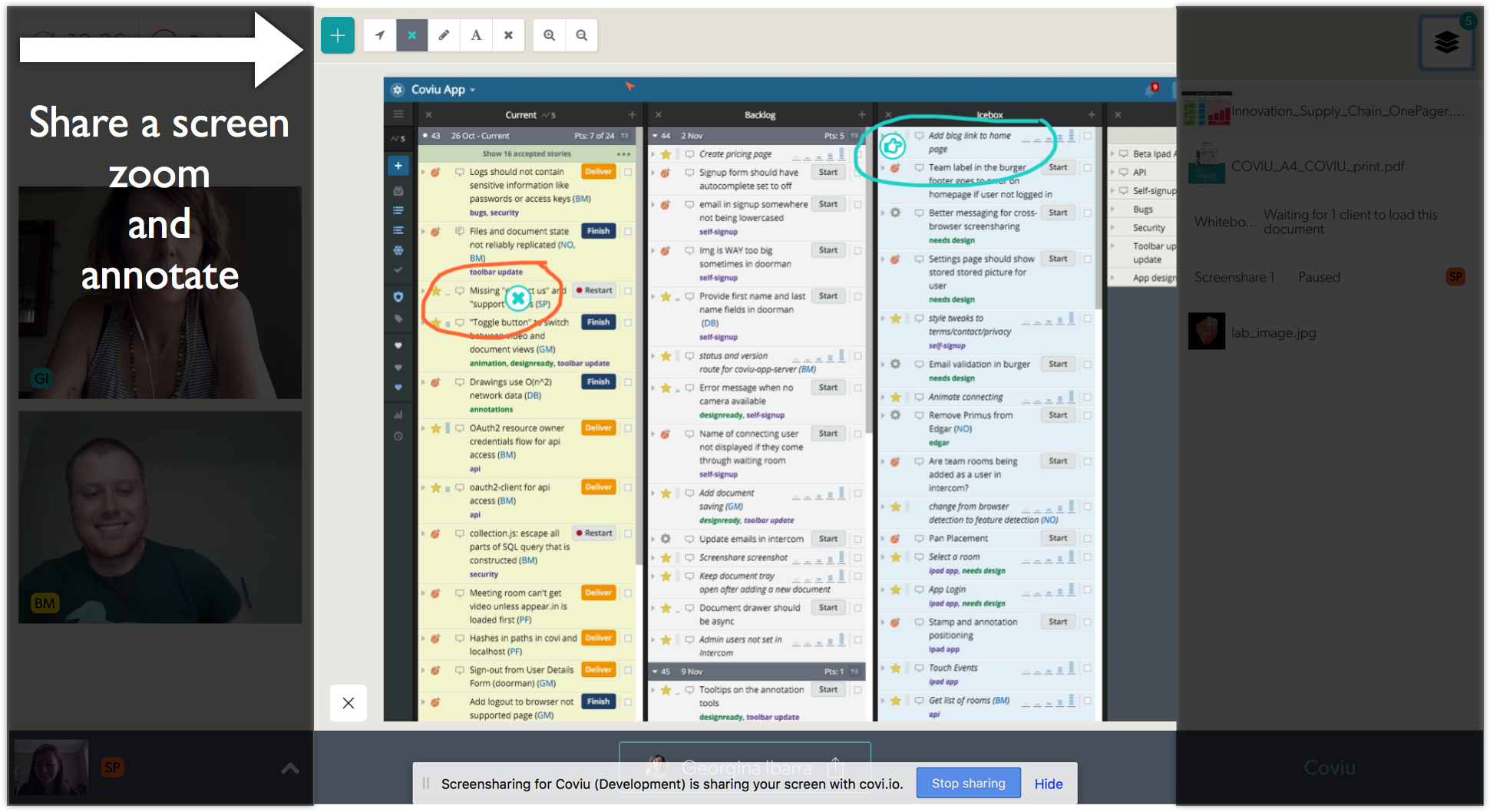This screenshot has width=1490, height=812.
Task: Expand the Beta Ipad epic row
Action: click(1112, 153)
